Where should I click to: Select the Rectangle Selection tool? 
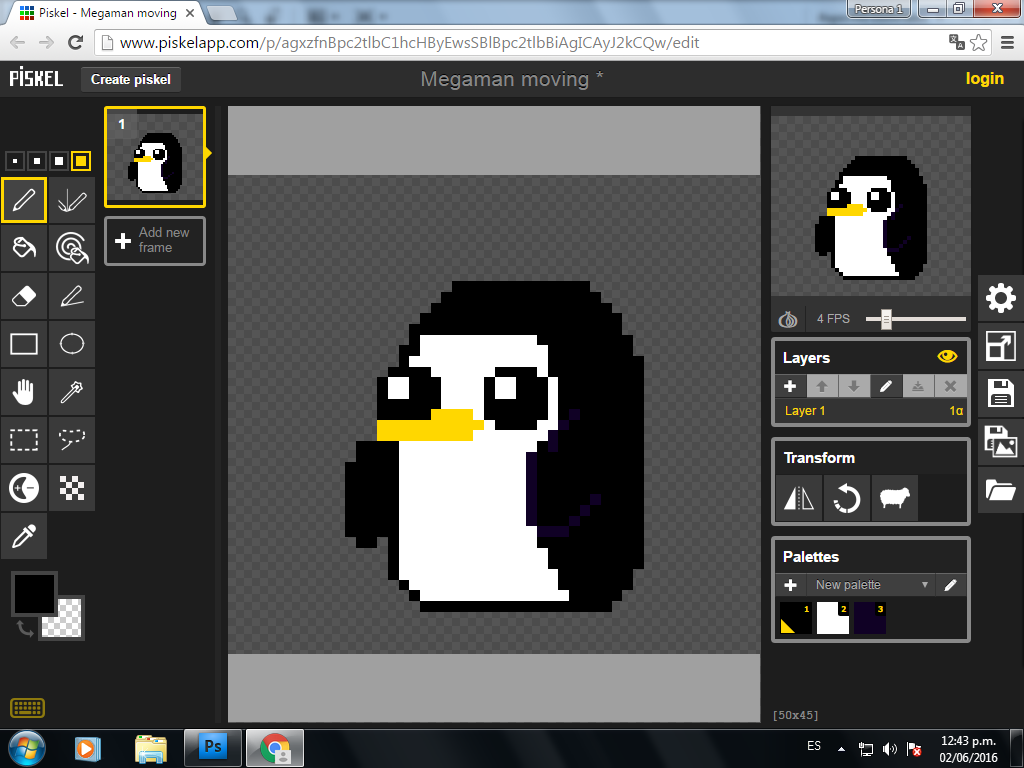[x=24, y=440]
